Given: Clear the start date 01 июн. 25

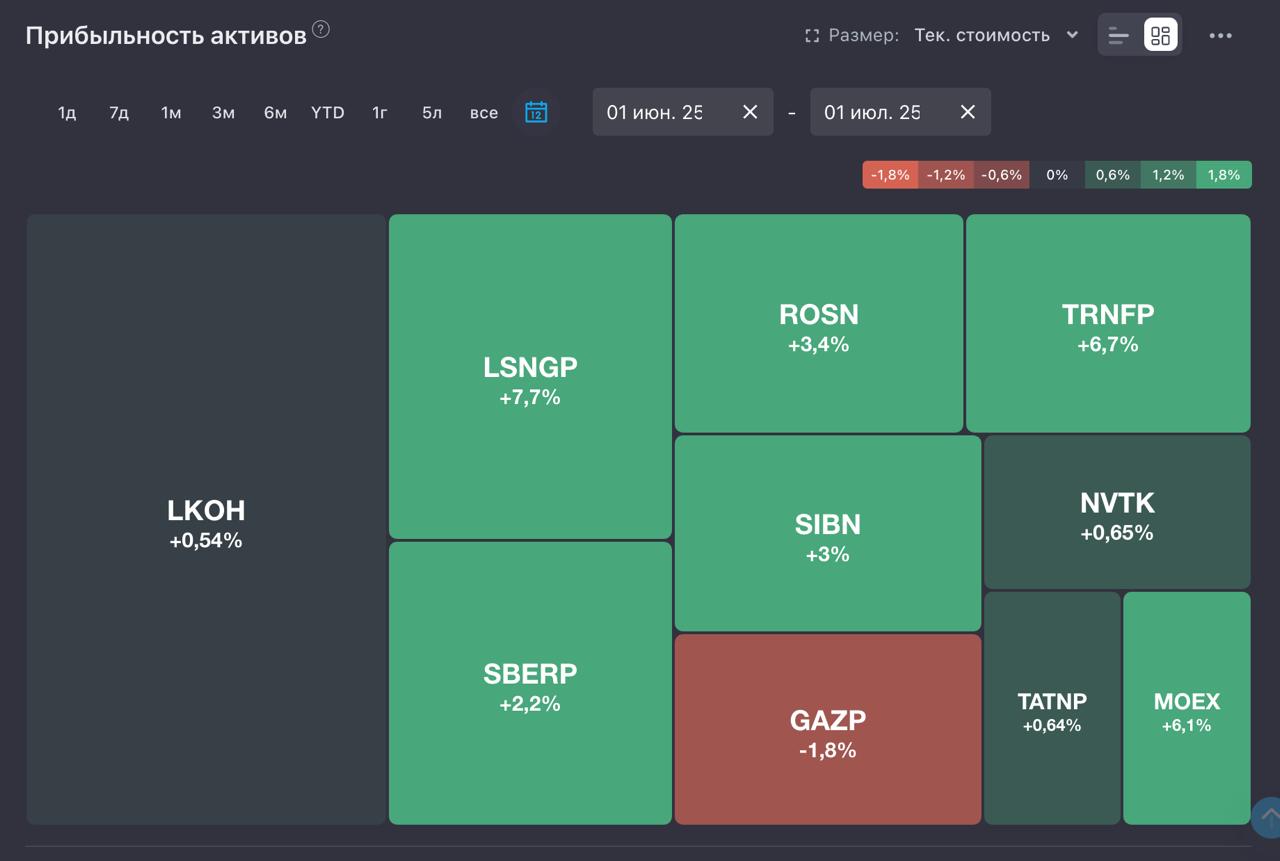Looking at the screenshot, I should (x=750, y=112).
